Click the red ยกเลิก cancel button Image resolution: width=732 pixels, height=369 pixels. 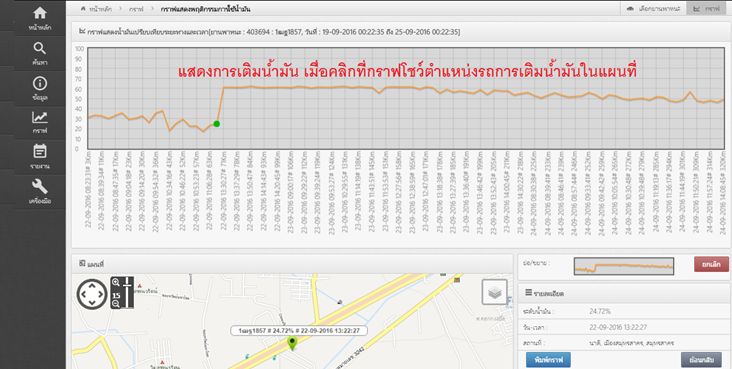(711, 264)
